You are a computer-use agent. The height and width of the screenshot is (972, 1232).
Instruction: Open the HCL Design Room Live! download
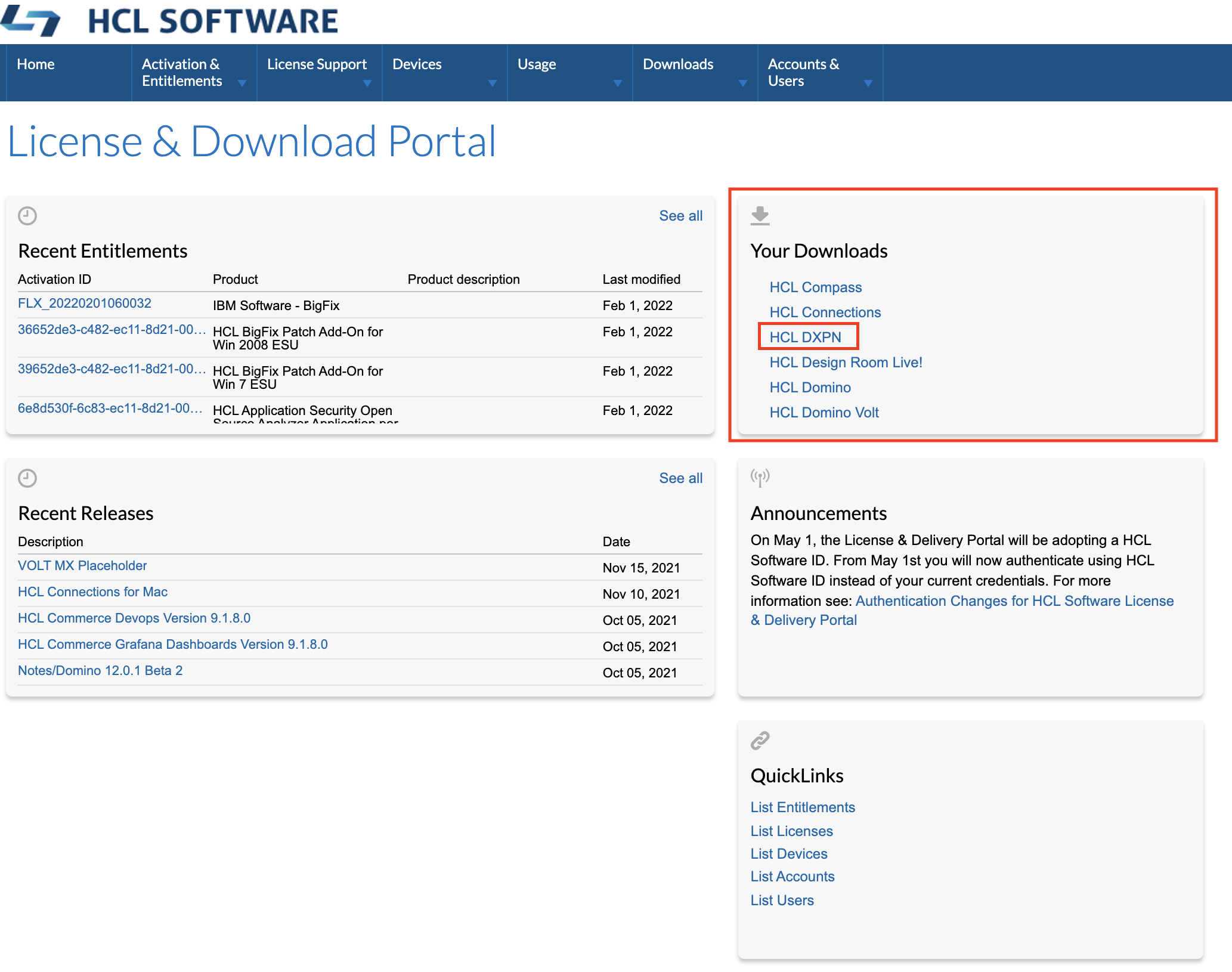point(844,362)
